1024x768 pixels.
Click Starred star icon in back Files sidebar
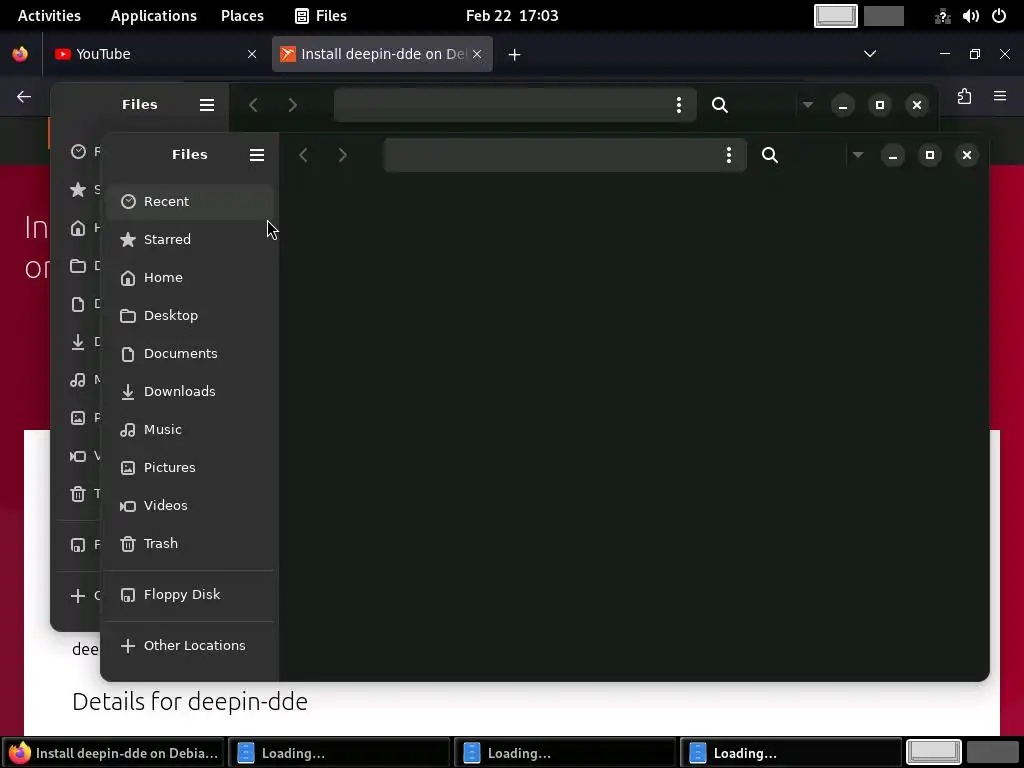(x=78, y=189)
